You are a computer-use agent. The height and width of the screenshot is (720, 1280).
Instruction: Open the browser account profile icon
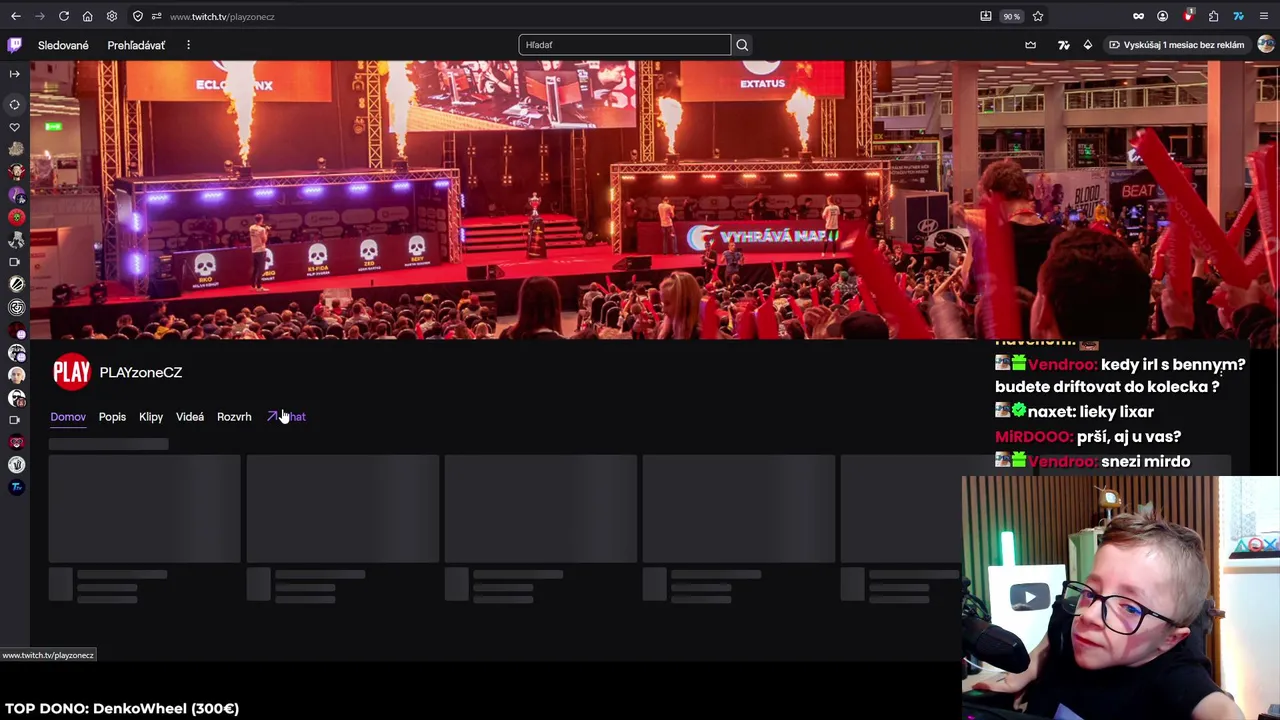point(1162,16)
